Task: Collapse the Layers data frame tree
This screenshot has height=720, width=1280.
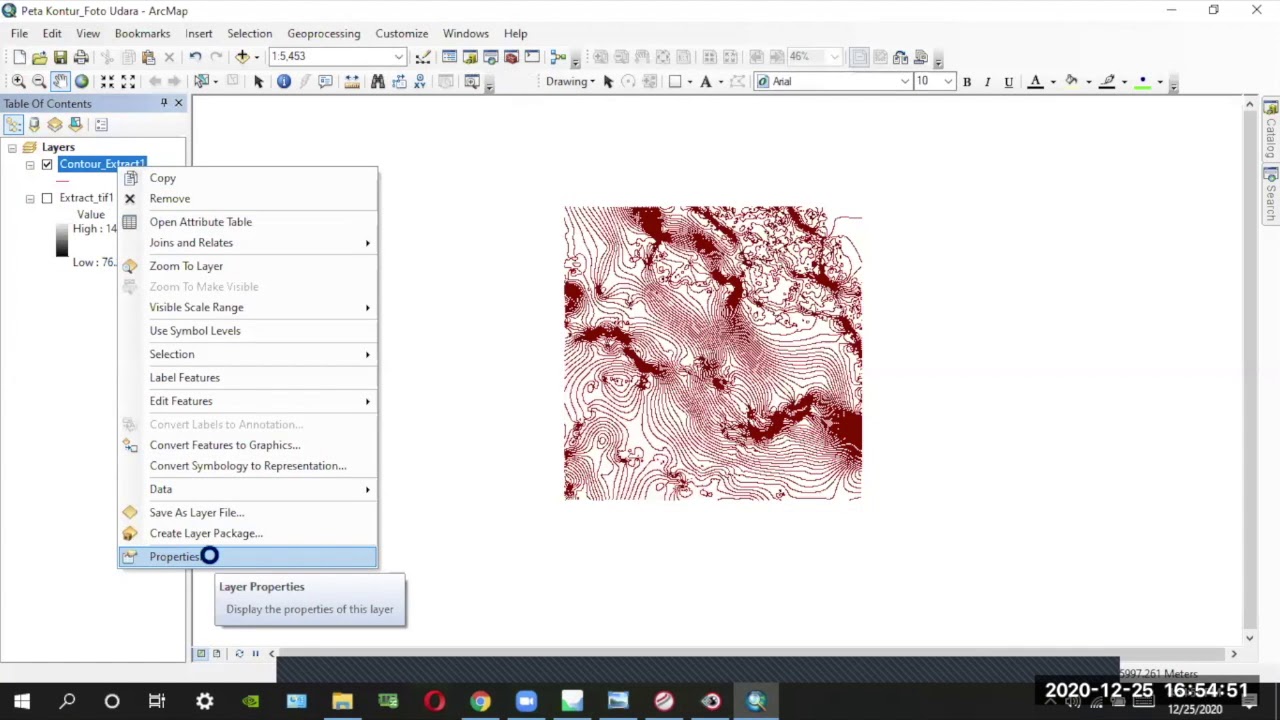Action: click(x=12, y=147)
